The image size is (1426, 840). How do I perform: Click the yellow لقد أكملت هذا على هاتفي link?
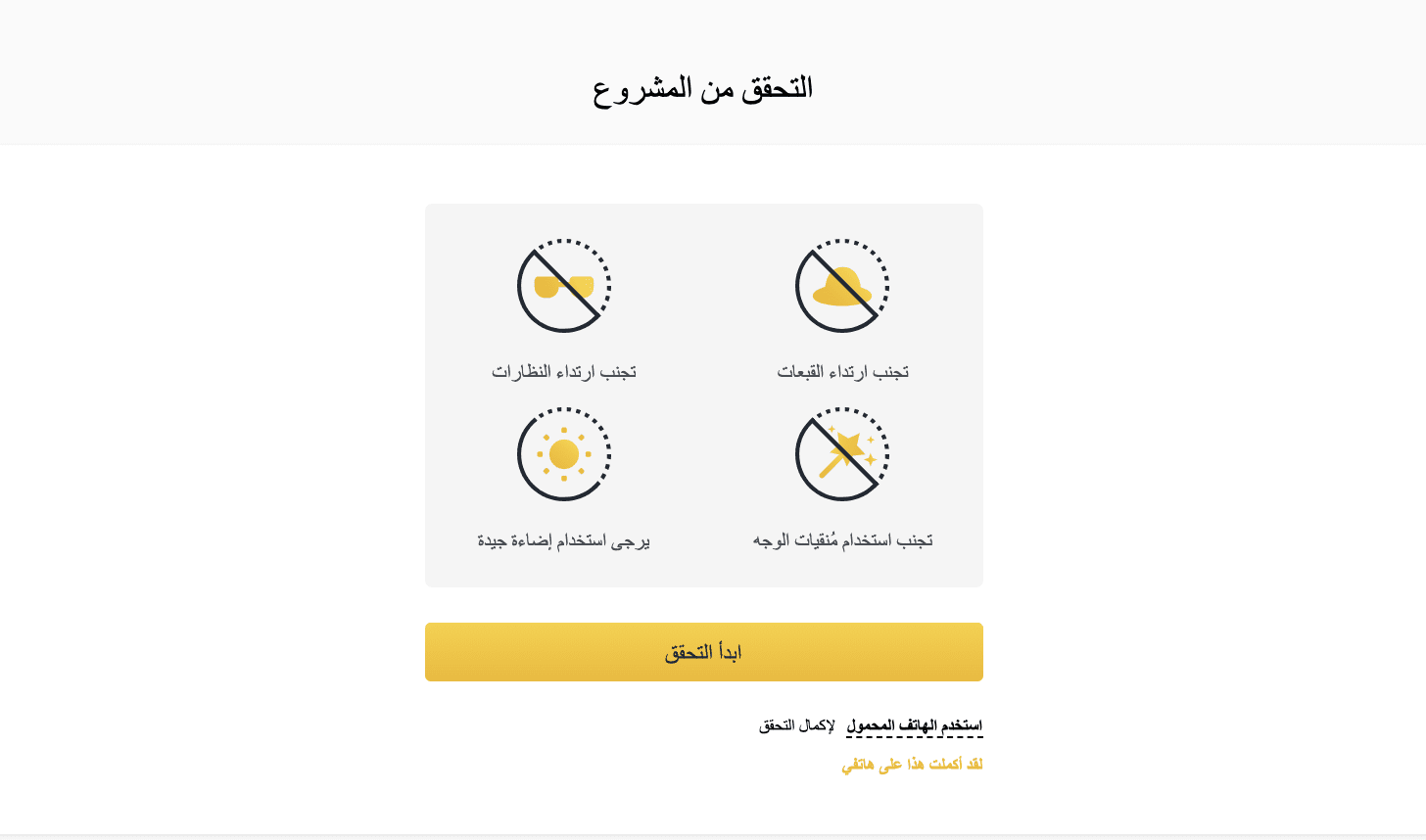(912, 765)
